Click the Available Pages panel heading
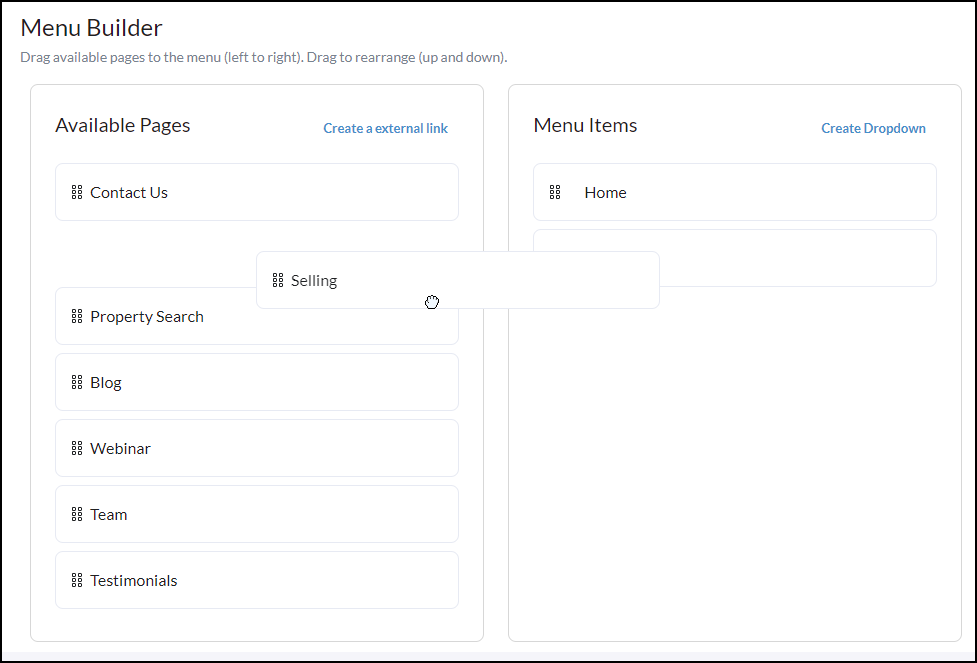 (123, 125)
